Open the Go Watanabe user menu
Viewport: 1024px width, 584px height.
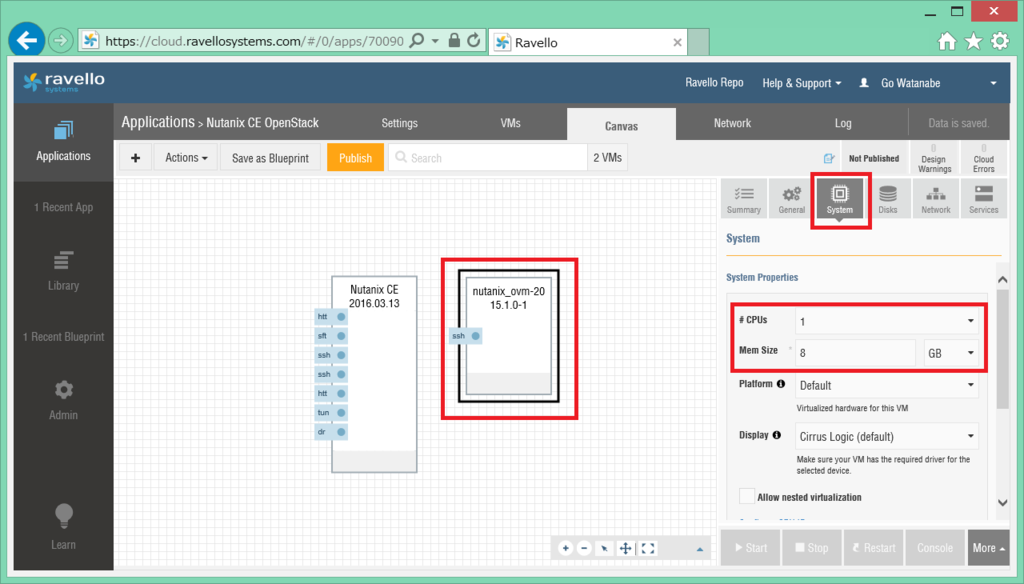pos(930,83)
